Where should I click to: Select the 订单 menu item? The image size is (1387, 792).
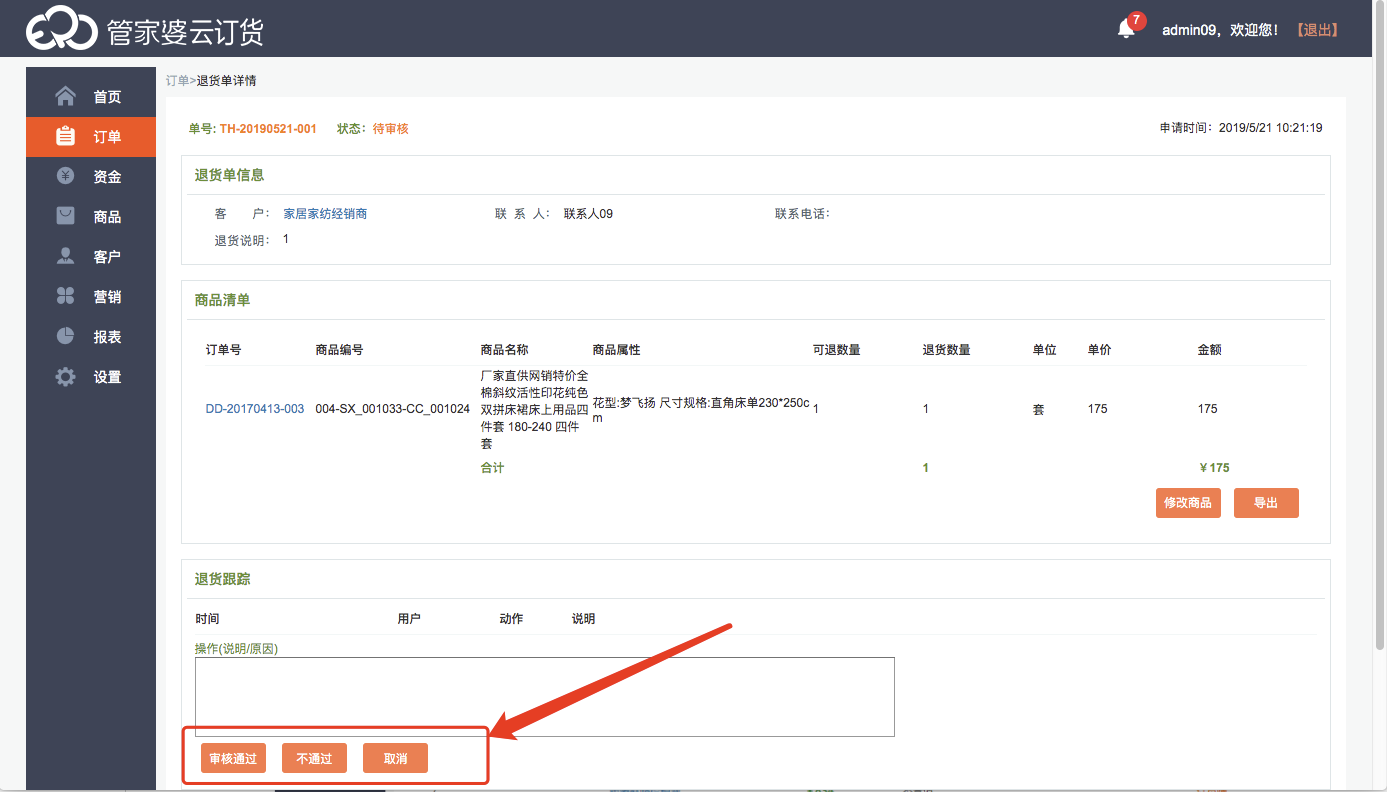tap(91, 137)
